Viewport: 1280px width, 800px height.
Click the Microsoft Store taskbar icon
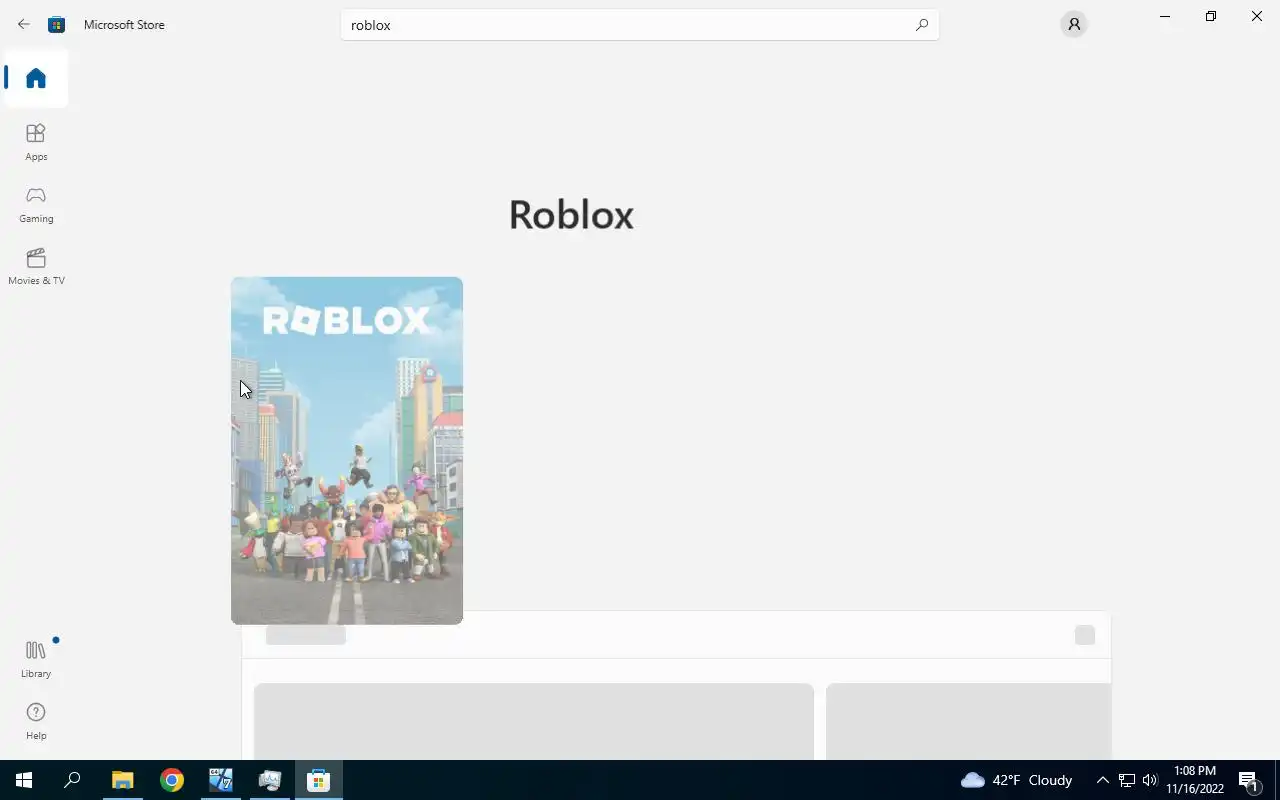(319, 780)
